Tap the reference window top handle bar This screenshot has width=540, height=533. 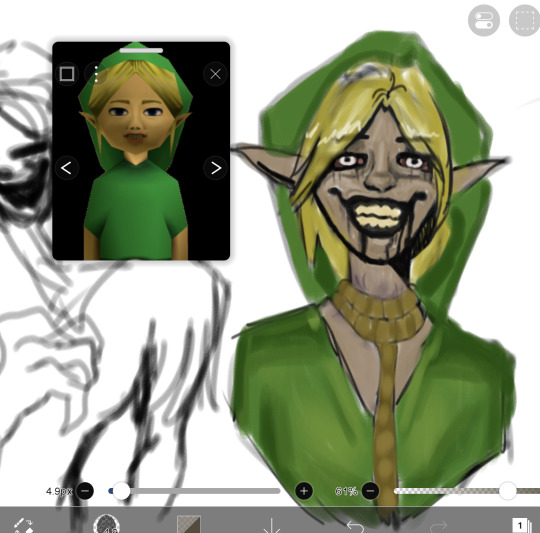click(x=141, y=51)
